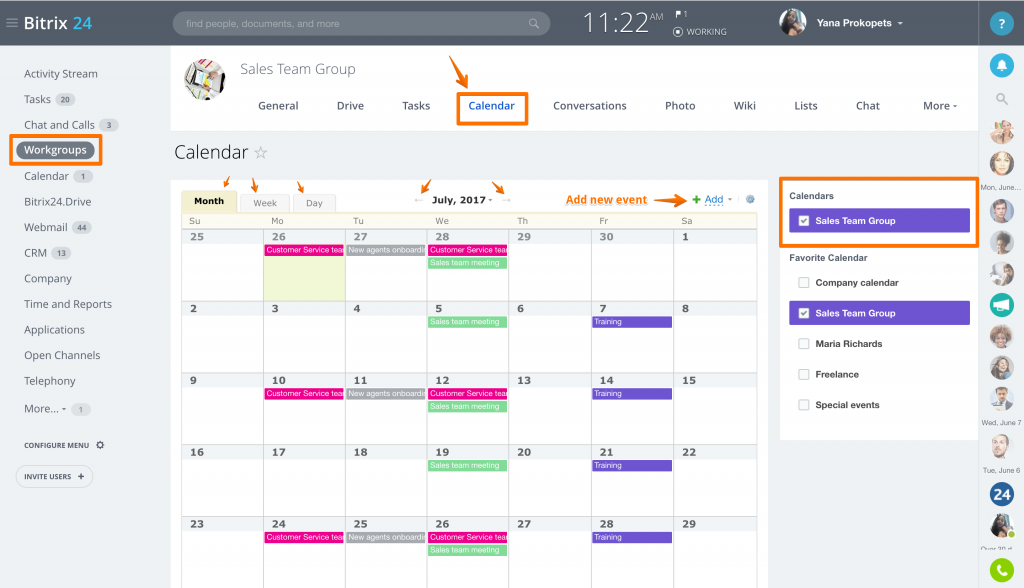Screen dimensions: 1024x588
Task: Open the Conversations tab
Action: tap(590, 106)
